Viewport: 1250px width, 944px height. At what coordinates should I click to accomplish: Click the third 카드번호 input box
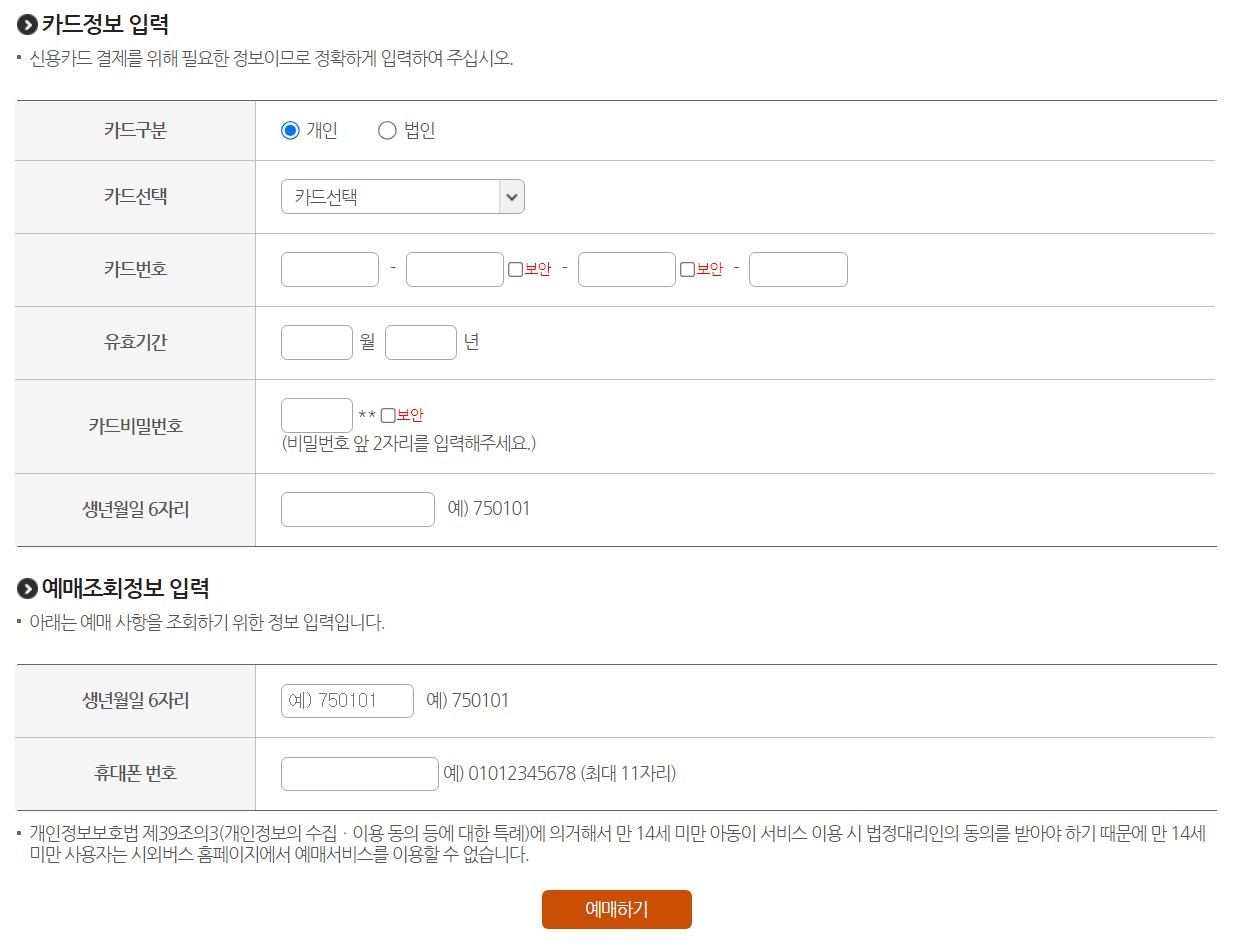point(627,269)
